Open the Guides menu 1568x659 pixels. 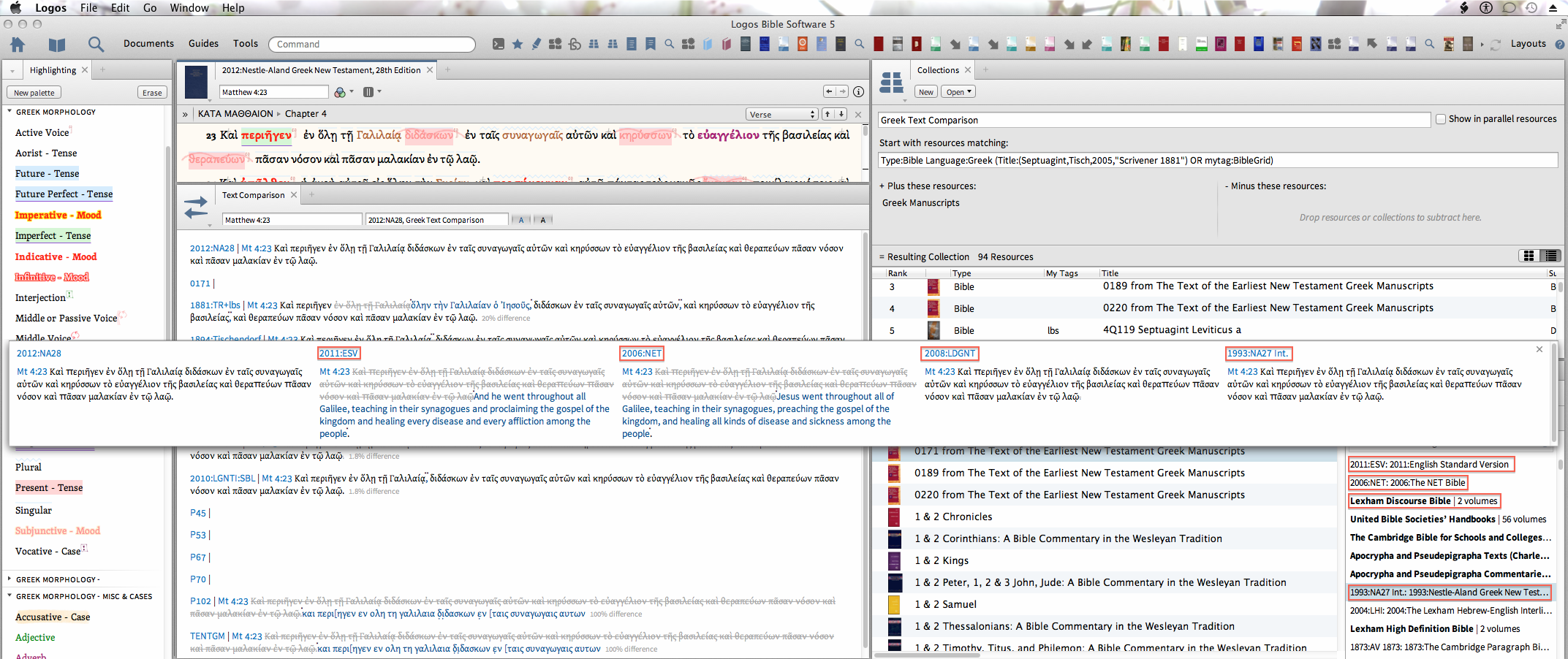203,44
